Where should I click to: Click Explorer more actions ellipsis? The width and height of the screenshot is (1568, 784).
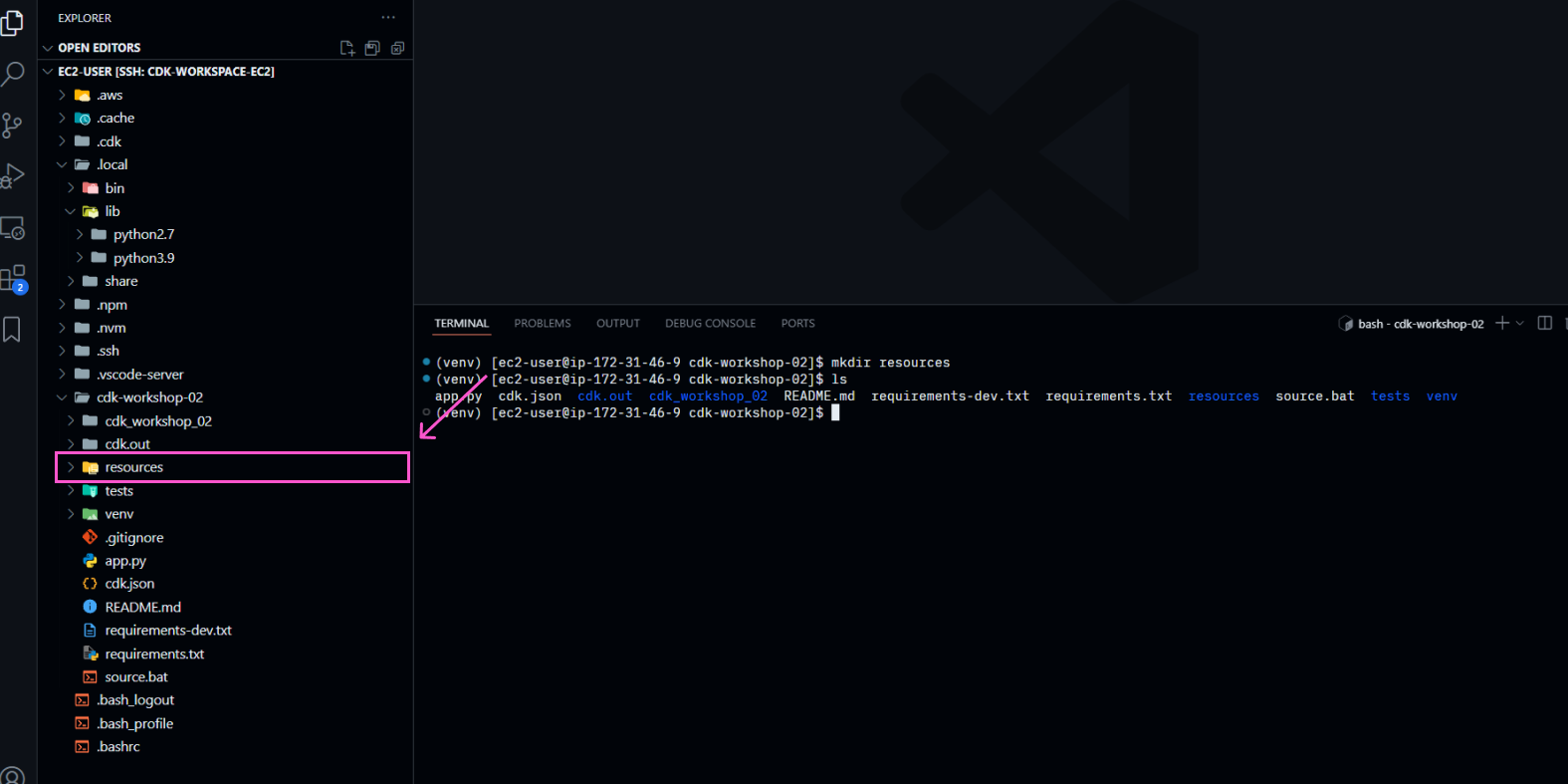(388, 18)
